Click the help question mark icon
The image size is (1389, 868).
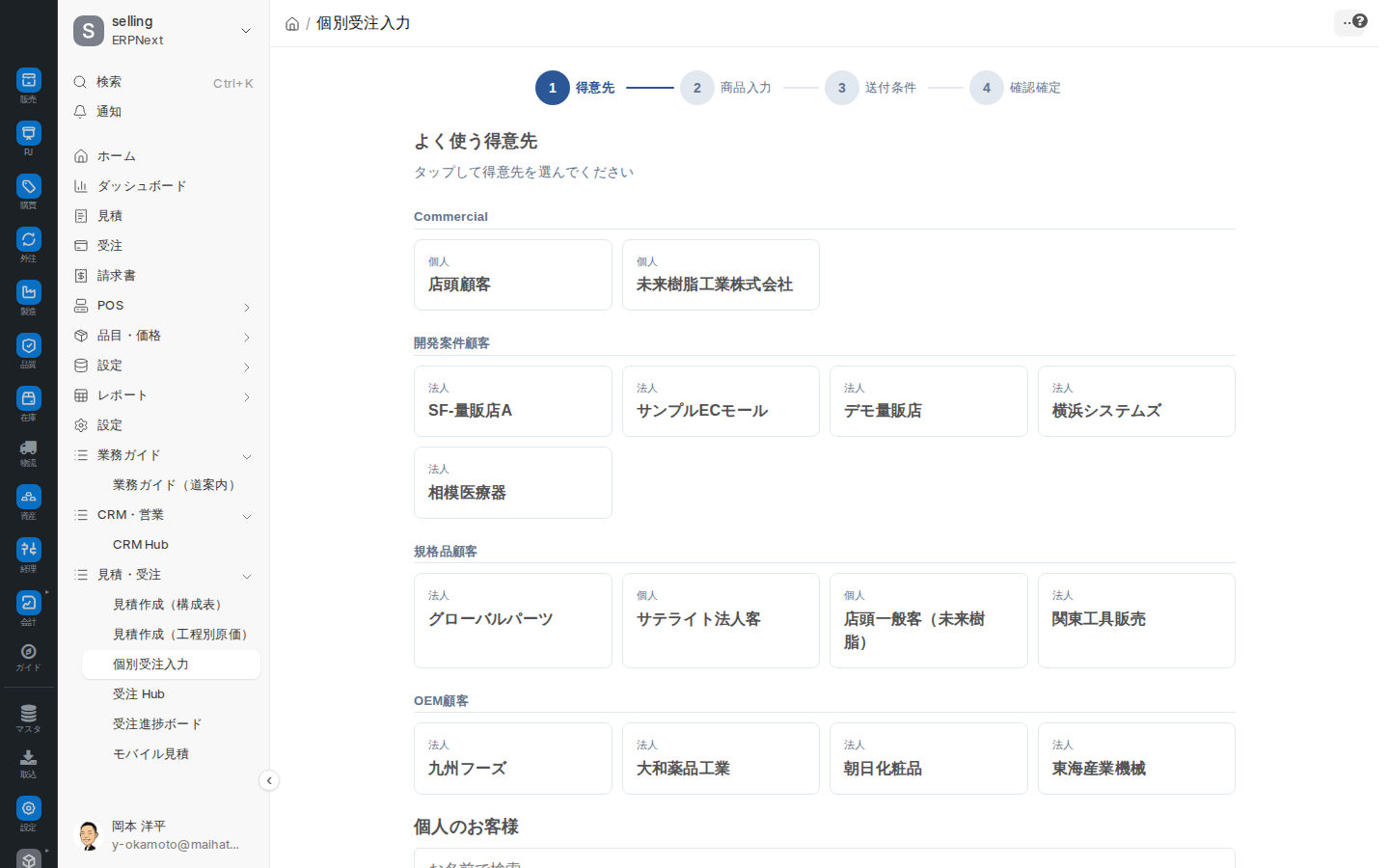click(1360, 21)
